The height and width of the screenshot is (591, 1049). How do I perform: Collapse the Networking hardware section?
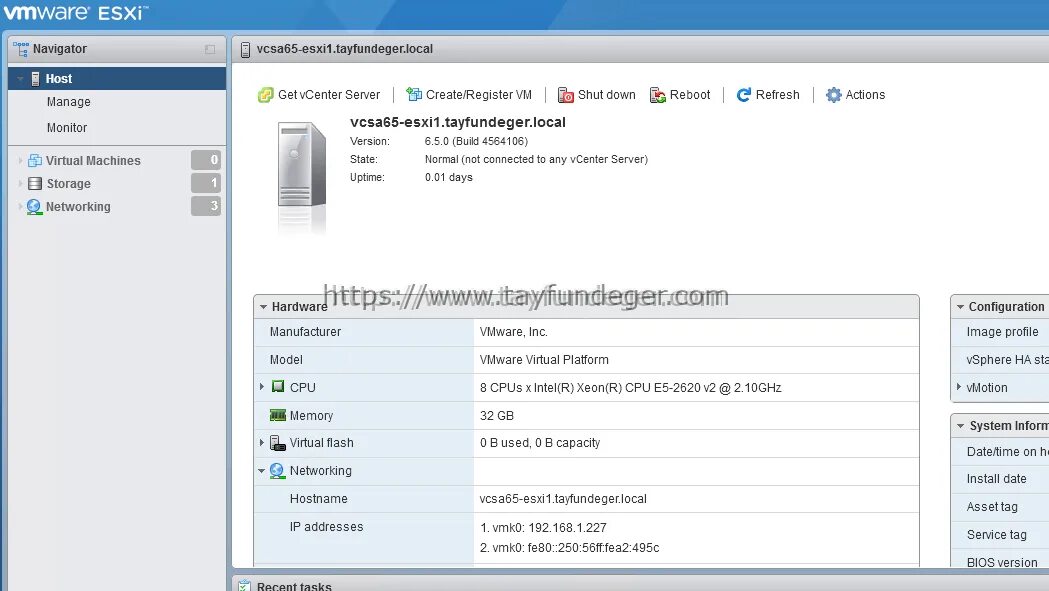pyautogui.click(x=262, y=471)
